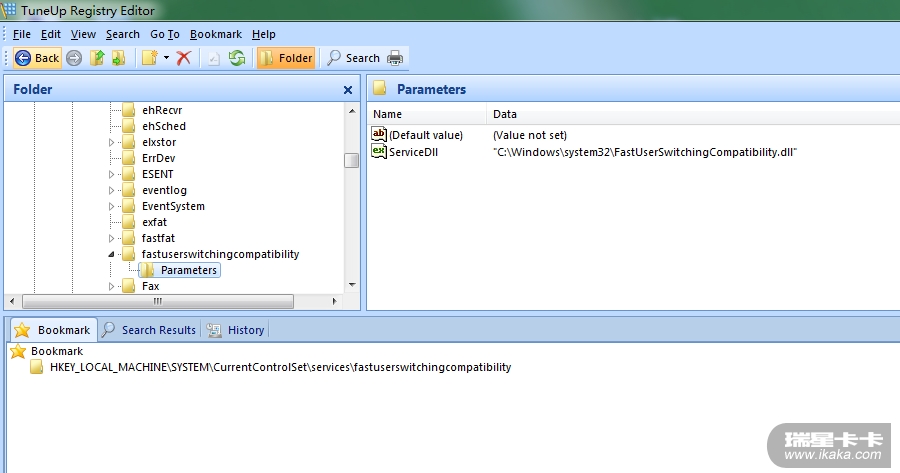
Task: Switch to the Search Results tab
Action: coord(150,330)
